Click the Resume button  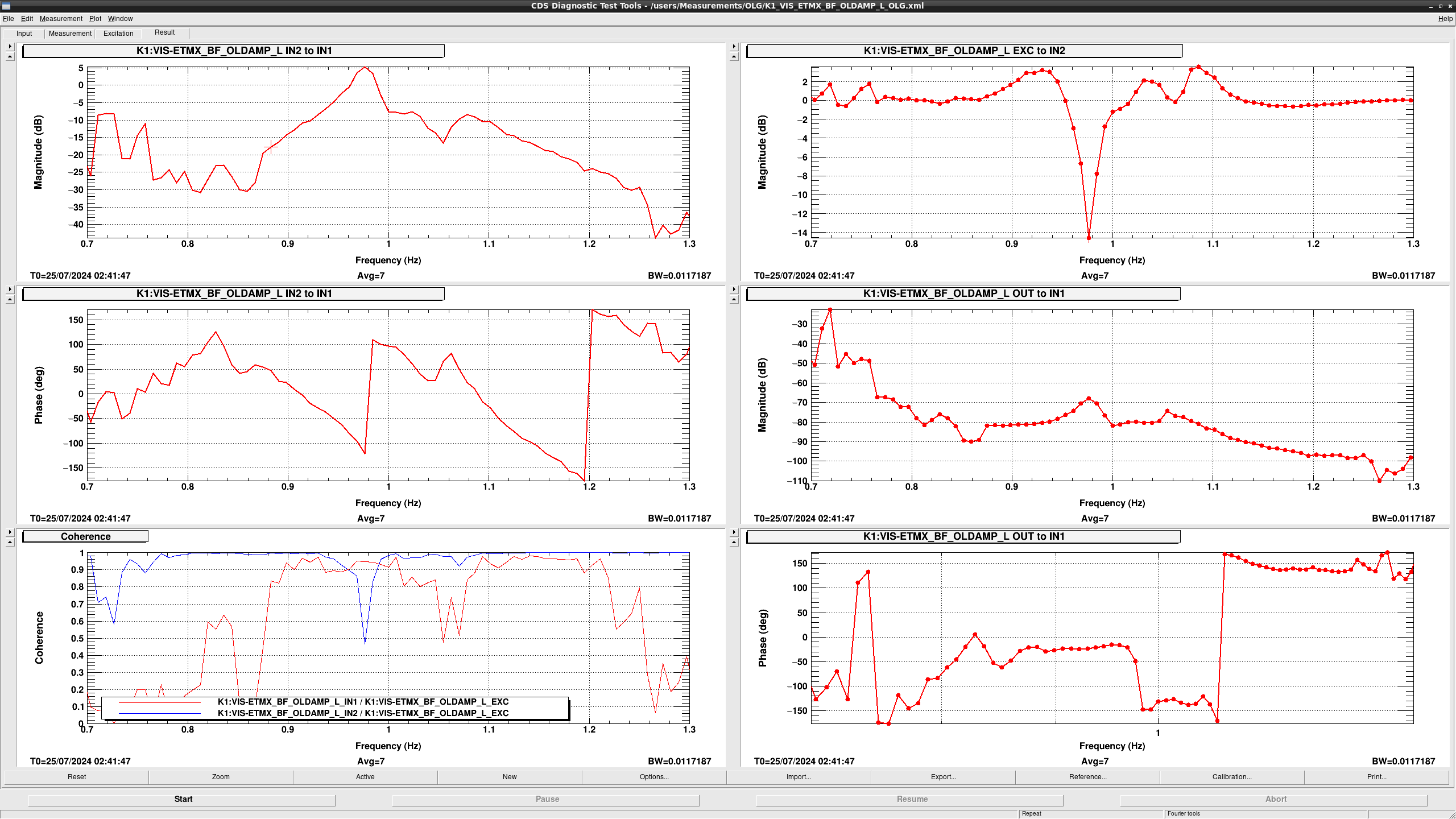click(910, 799)
